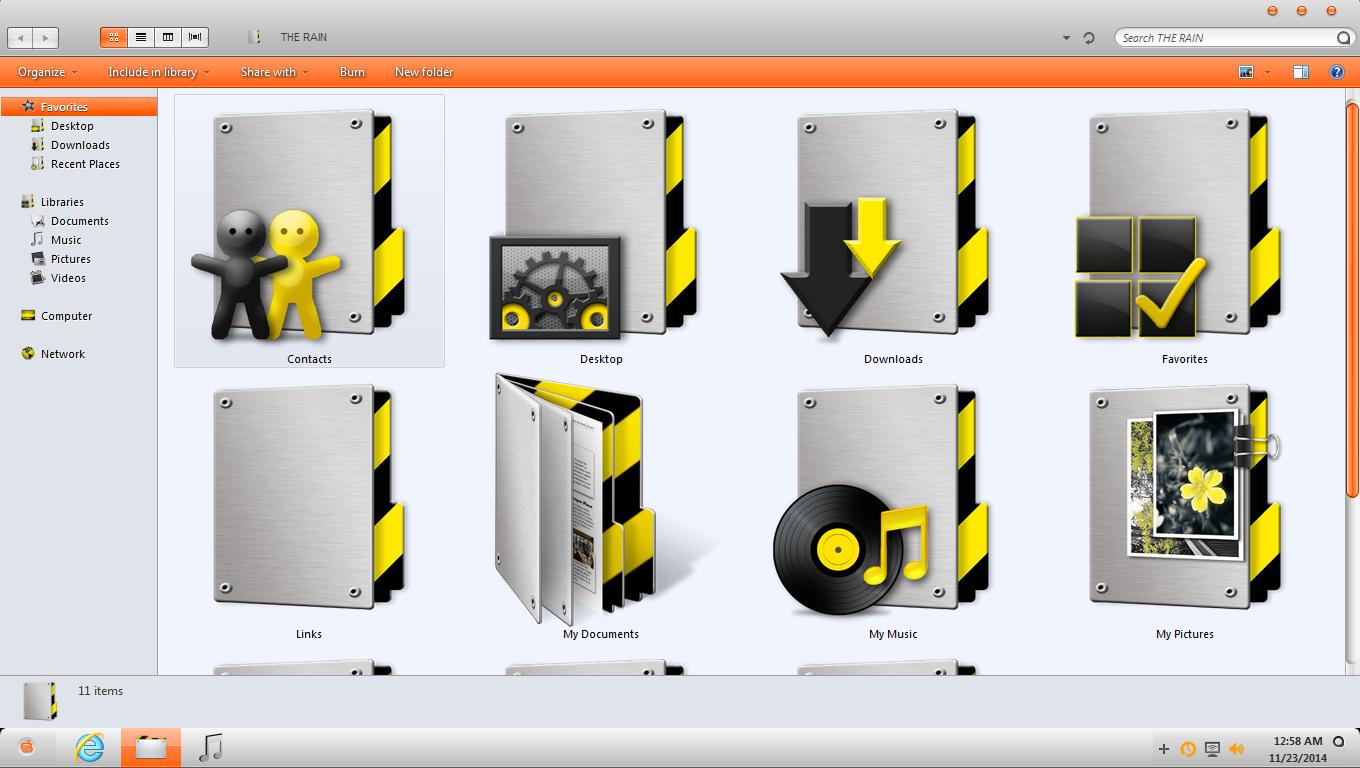1360x768 pixels.
Task: Click the THE RAIN address bar folder icon
Action: (x=255, y=37)
